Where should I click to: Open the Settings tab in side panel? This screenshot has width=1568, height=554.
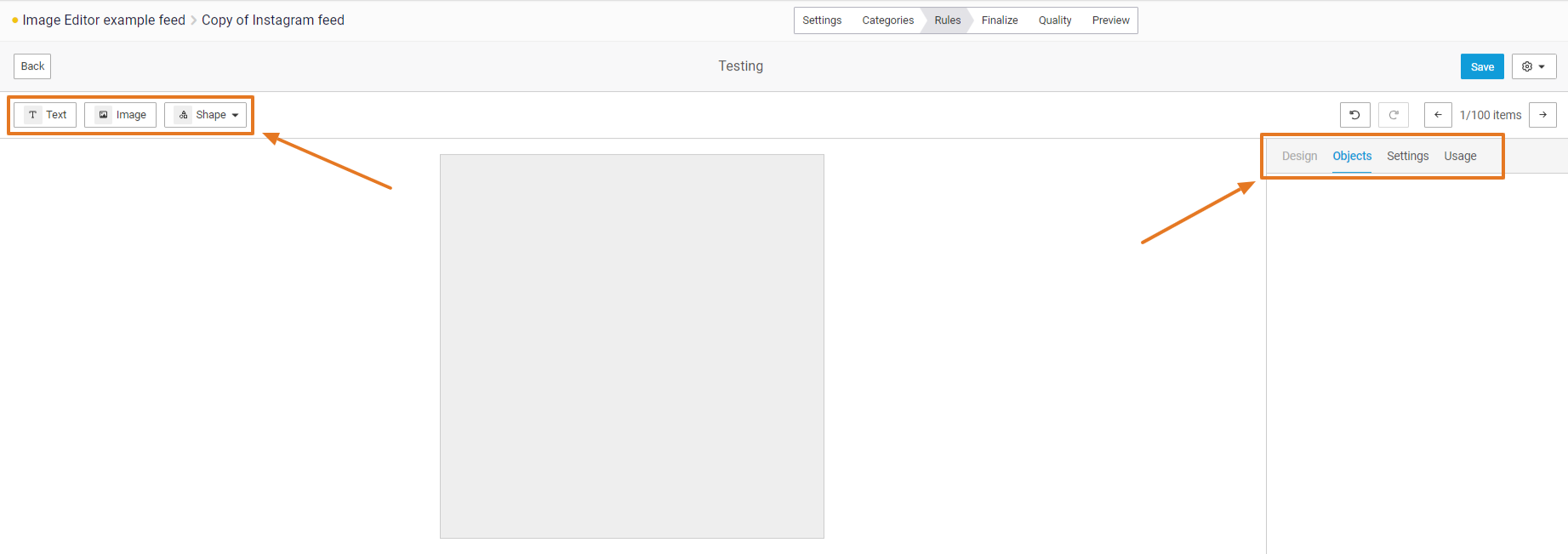1407,157
